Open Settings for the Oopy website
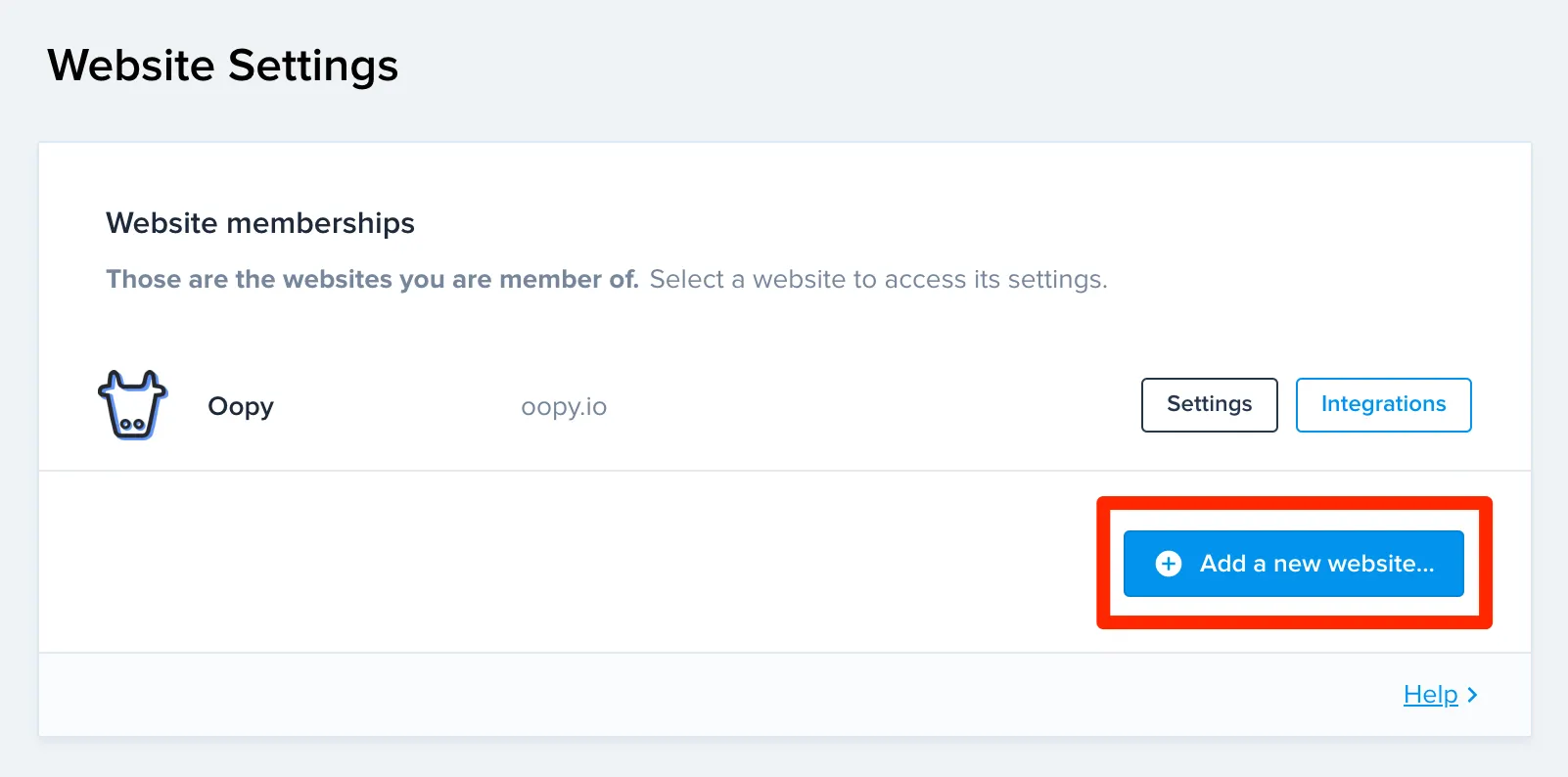Viewport: 1568px width, 777px height. [1209, 405]
